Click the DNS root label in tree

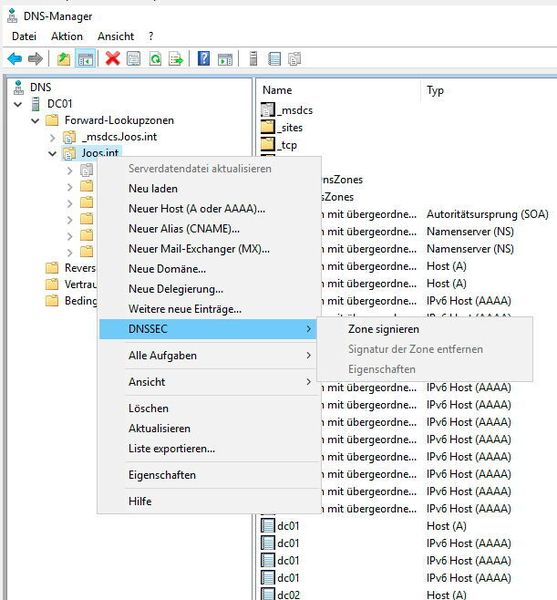pyautogui.click(x=41, y=87)
